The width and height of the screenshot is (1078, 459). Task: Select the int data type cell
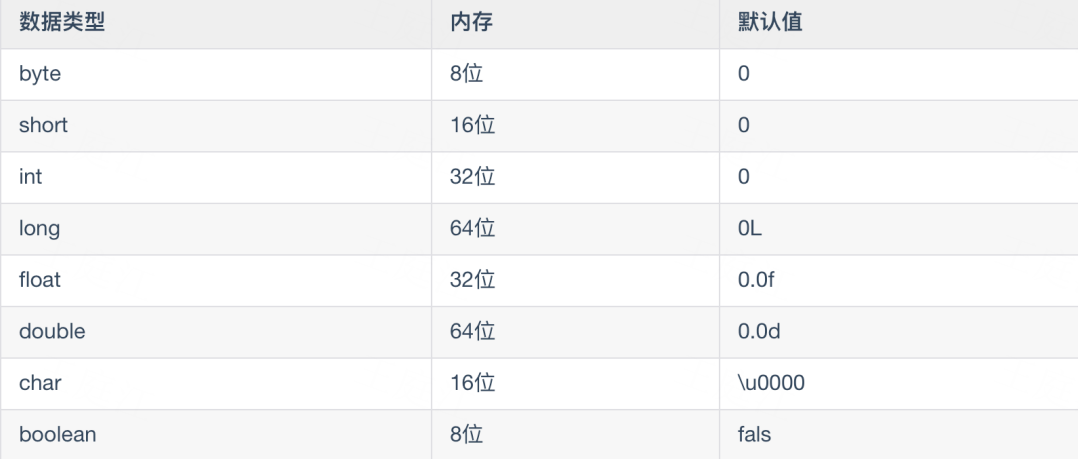(216, 177)
